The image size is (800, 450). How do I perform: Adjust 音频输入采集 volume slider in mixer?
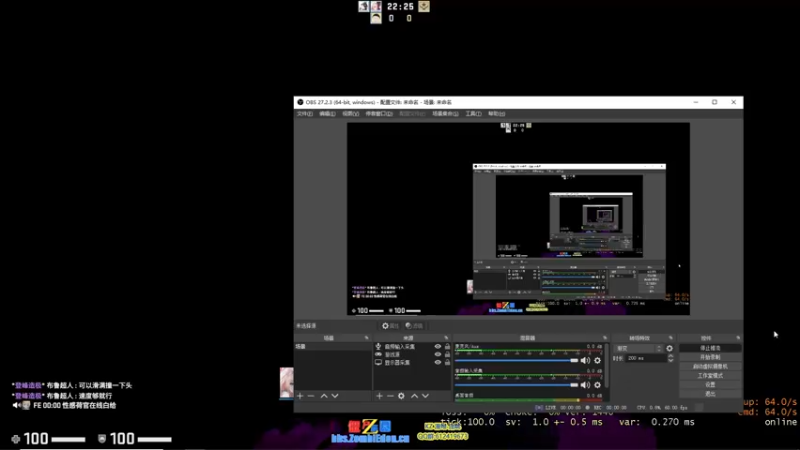click(516, 385)
